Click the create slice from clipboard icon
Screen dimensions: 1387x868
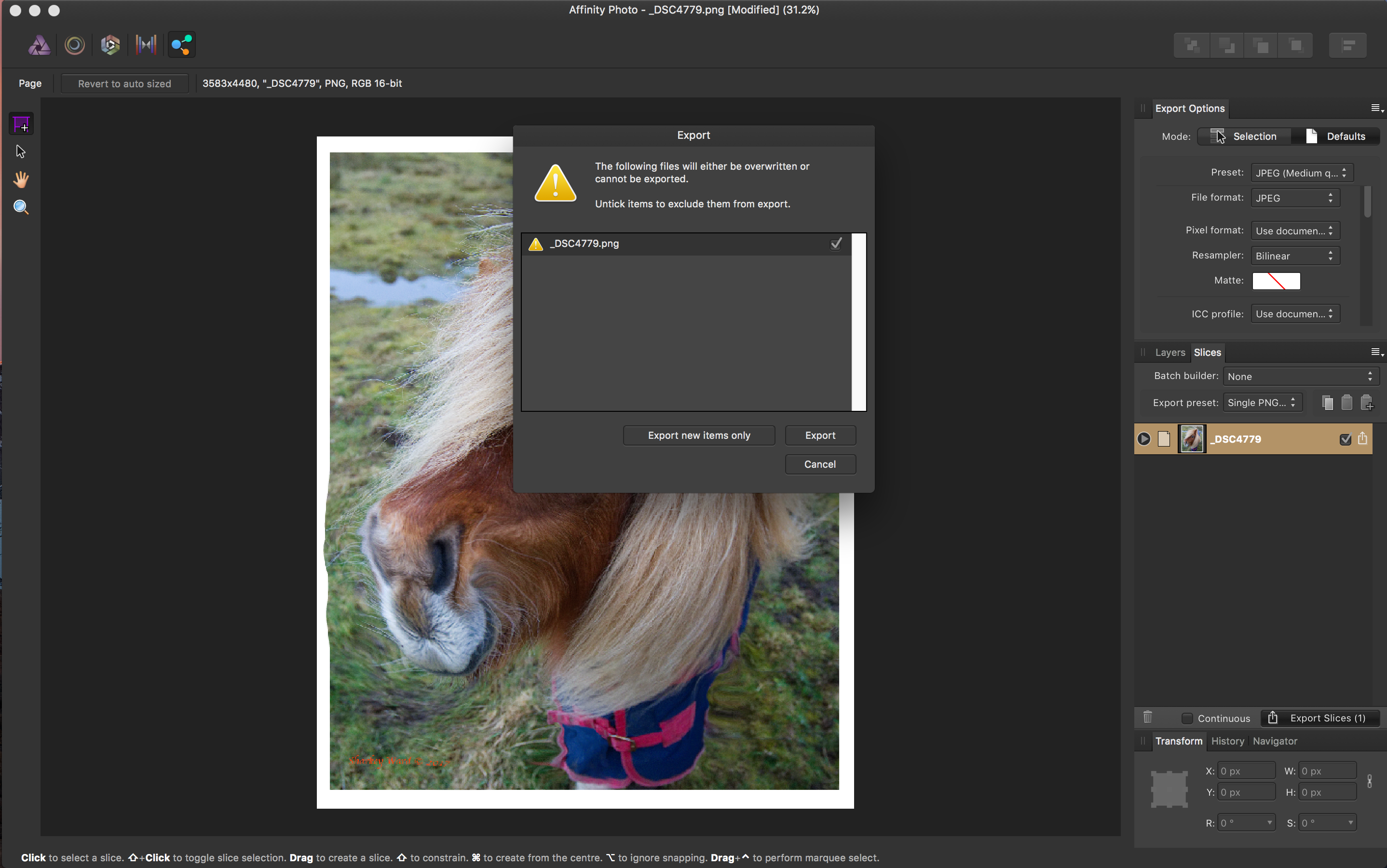point(1368,403)
